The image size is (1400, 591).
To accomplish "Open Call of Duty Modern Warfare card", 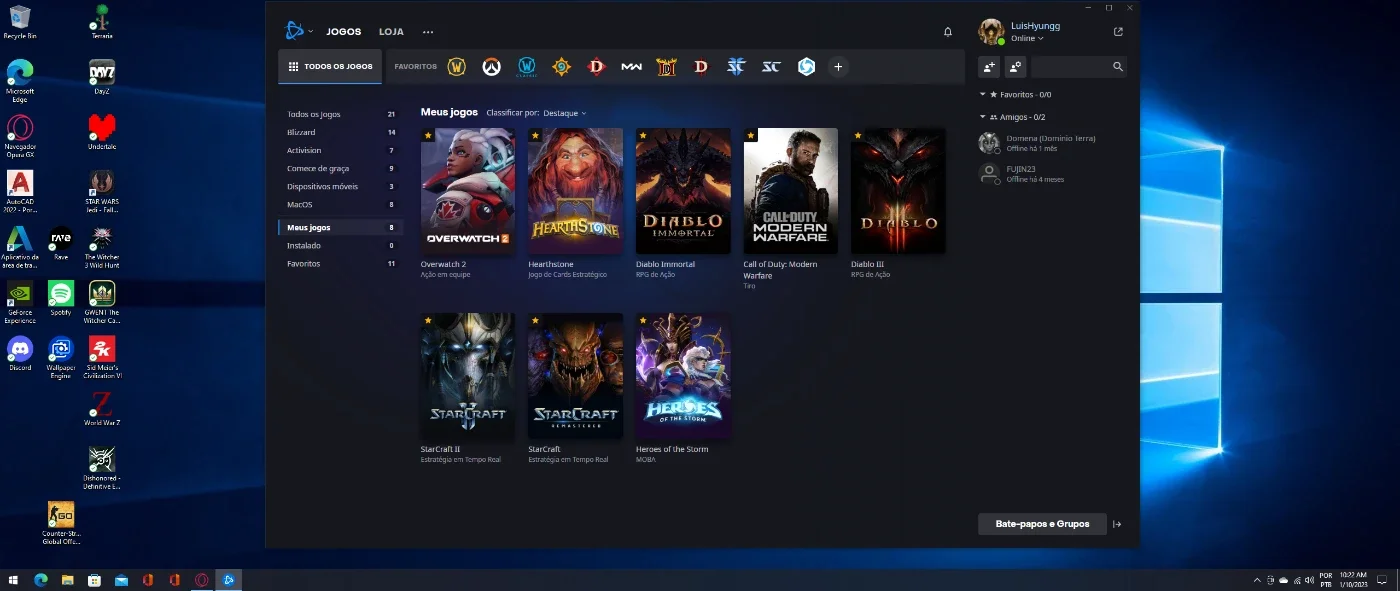I will pyautogui.click(x=791, y=190).
